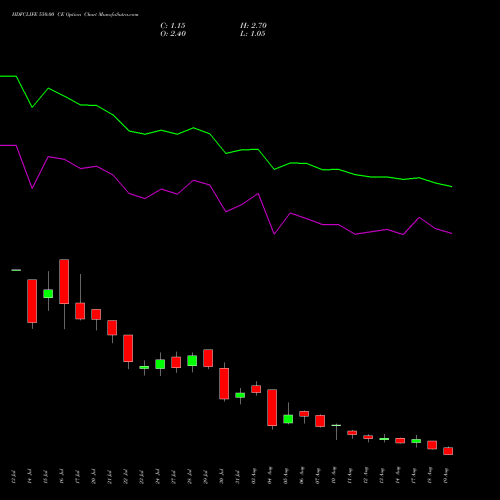Image resolution: width=500 pixels, height=500 pixels.
Task: Click the 13 Jul date label
Action: pos(14,477)
